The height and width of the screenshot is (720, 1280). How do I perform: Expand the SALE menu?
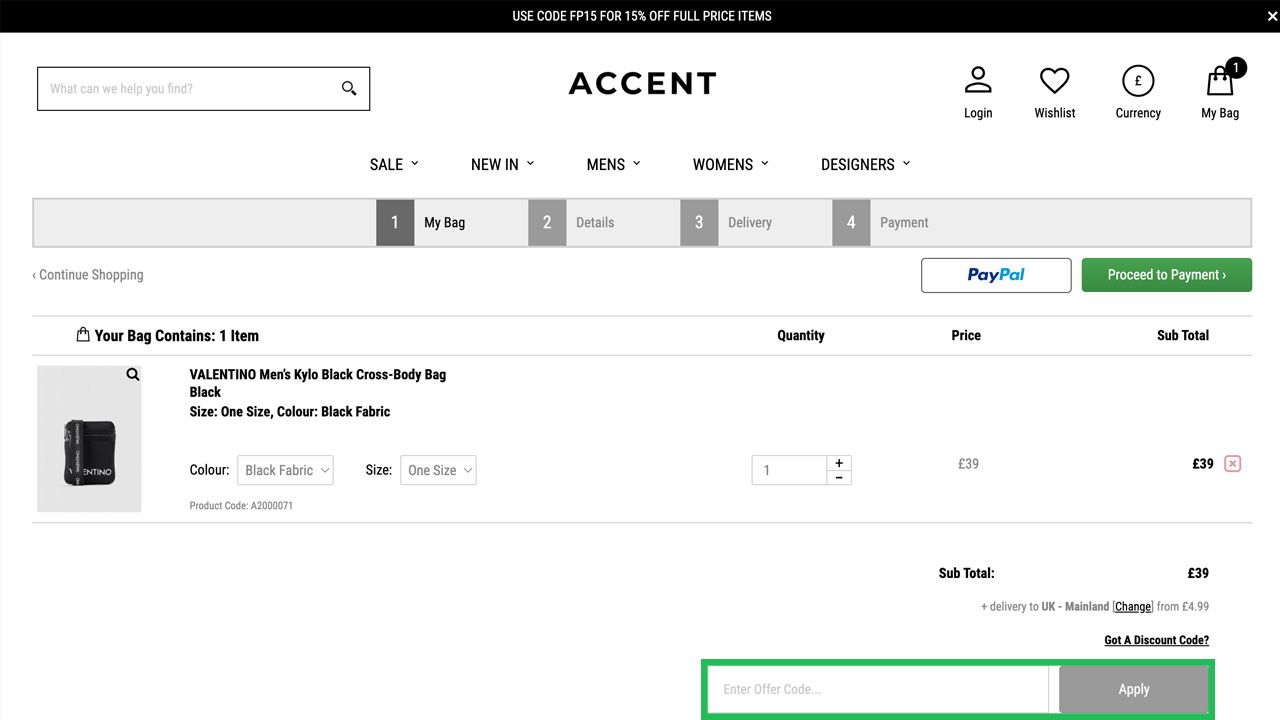point(394,164)
